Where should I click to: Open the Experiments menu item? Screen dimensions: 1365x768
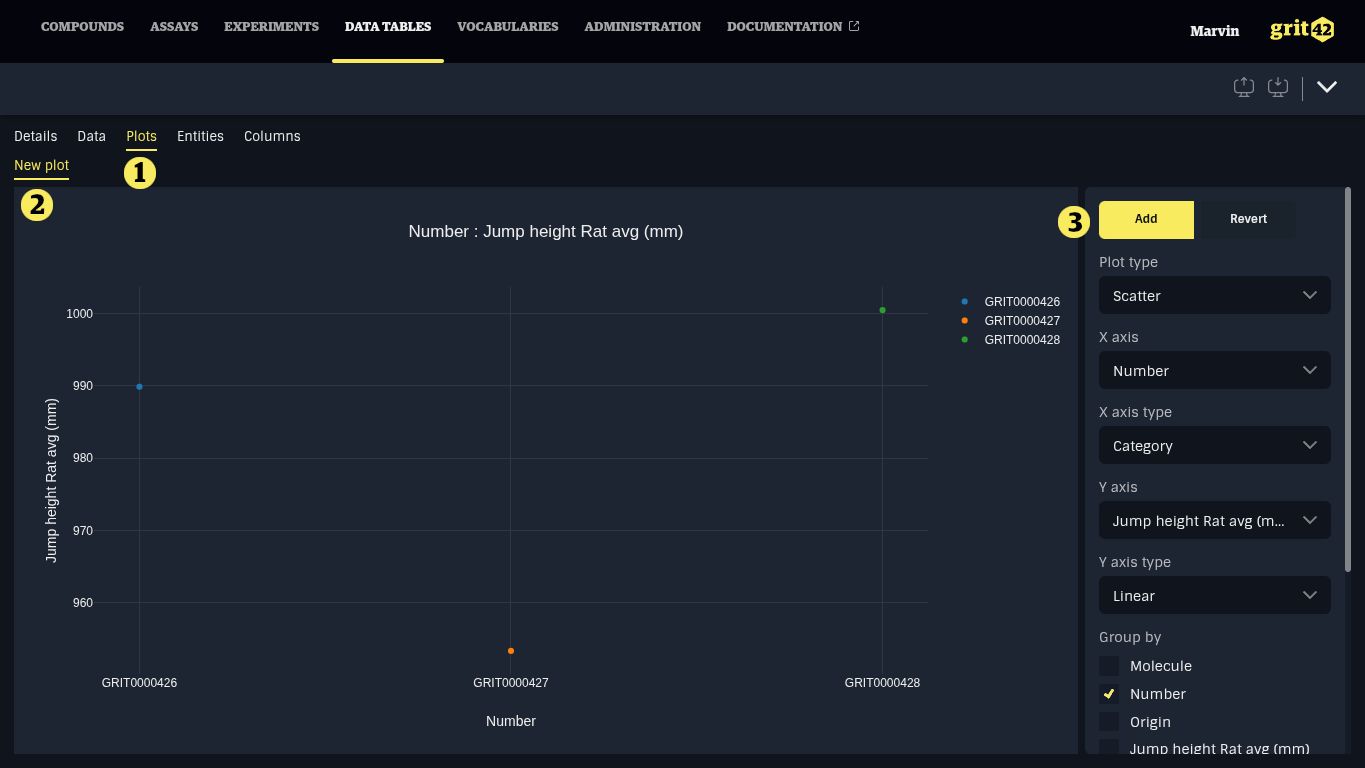tap(271, 27)
